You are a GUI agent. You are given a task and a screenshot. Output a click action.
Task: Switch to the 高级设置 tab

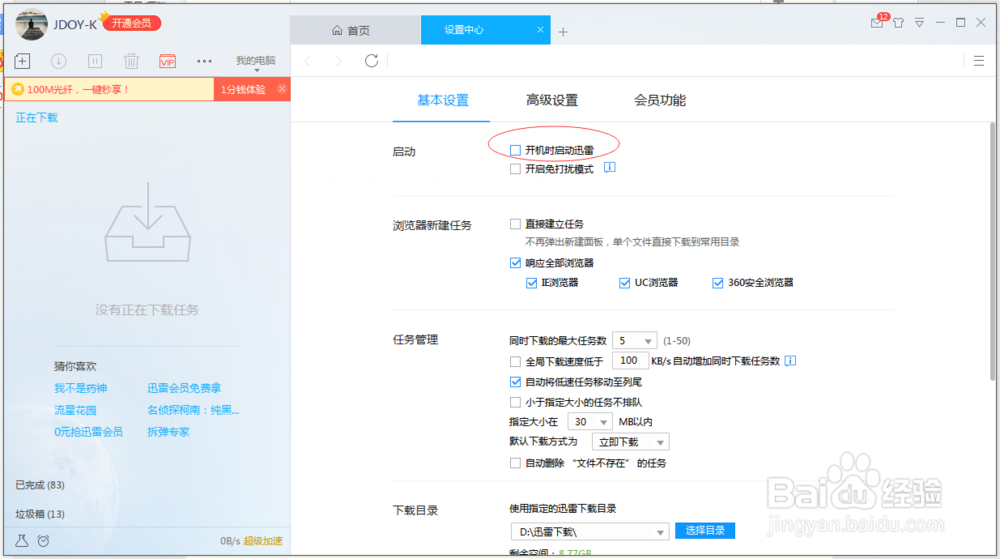tap(552, 100)
